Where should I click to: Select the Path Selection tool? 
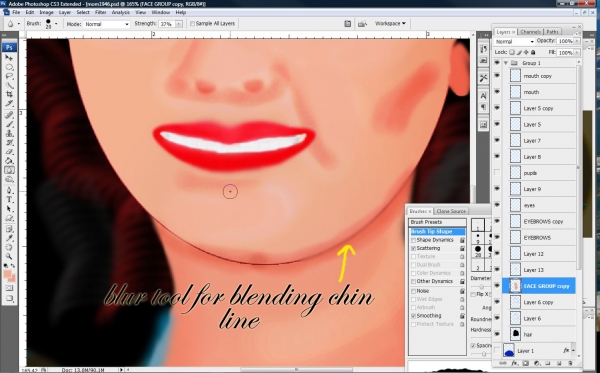click(x=9, y=209)
